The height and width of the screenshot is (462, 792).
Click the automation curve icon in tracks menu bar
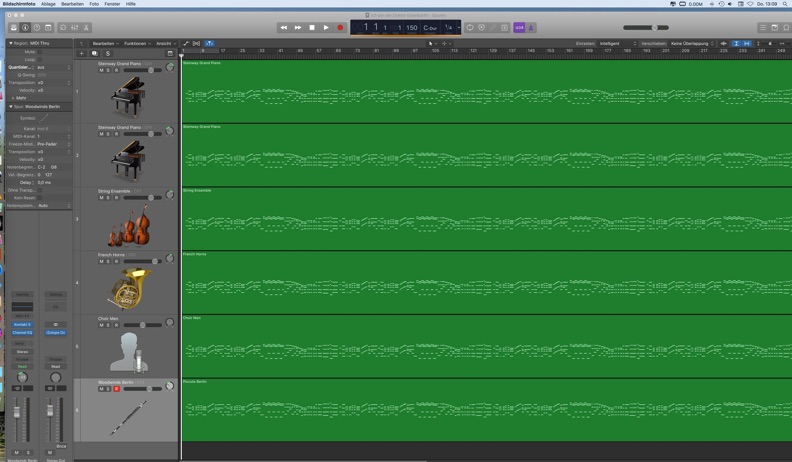185,43
